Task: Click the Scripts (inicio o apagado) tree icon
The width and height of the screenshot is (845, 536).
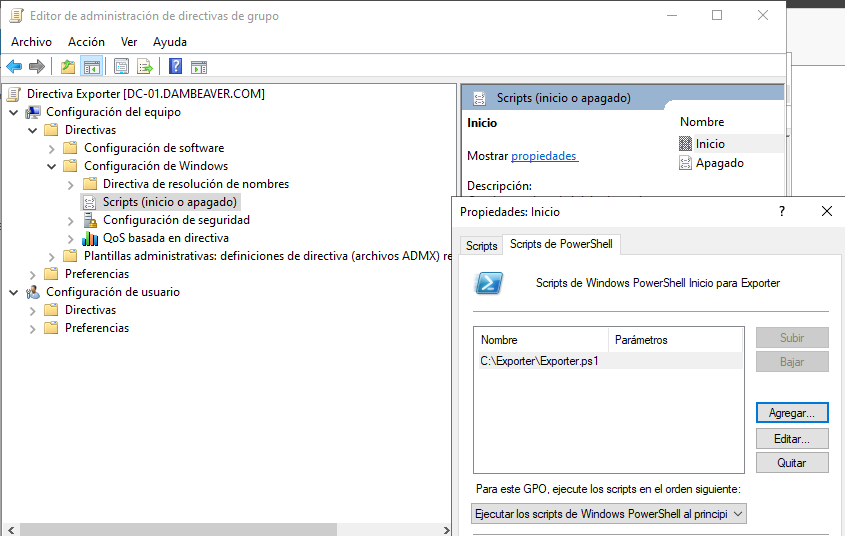Action: [90, 202]
